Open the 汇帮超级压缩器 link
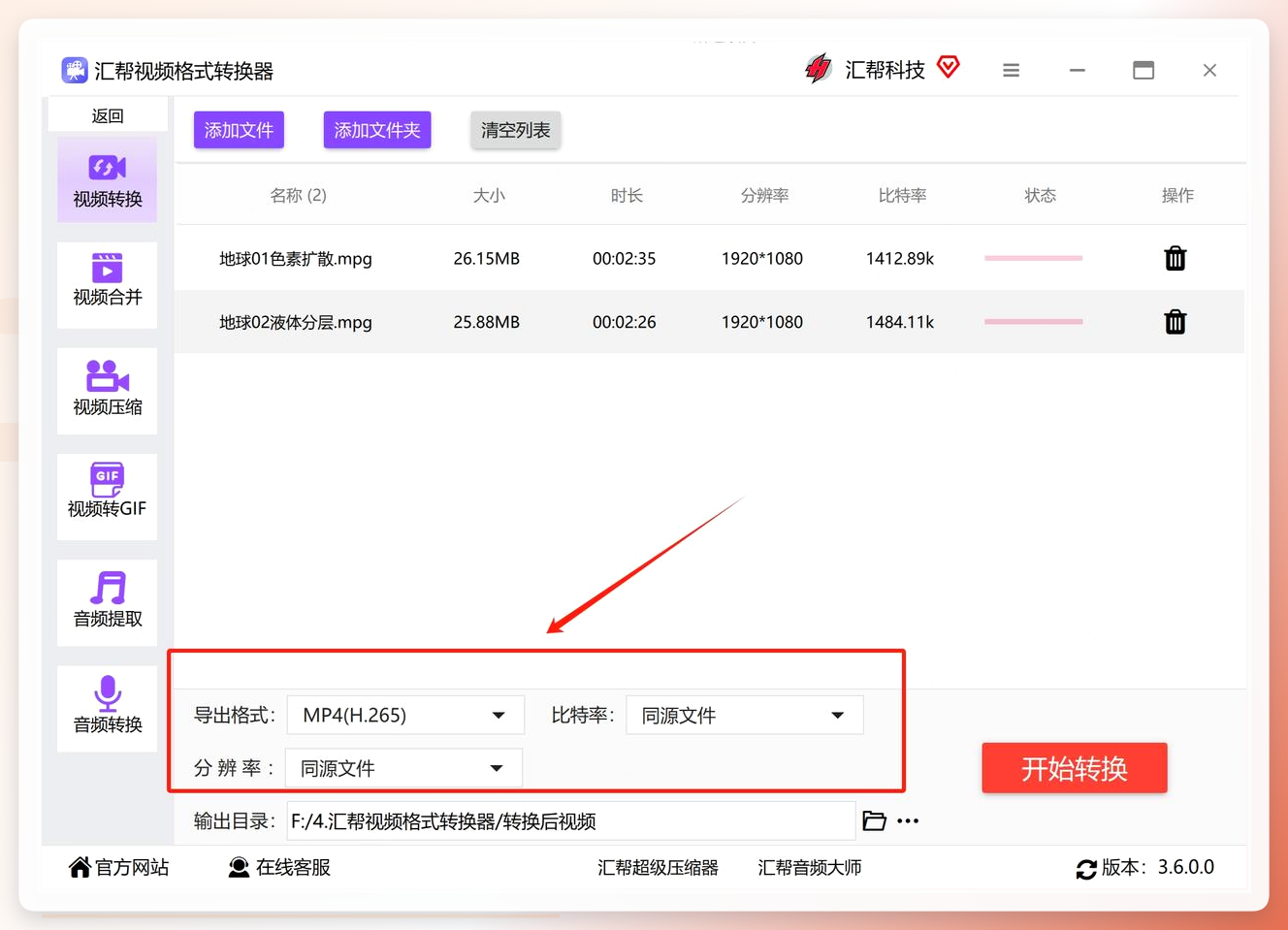 point(659,867)
